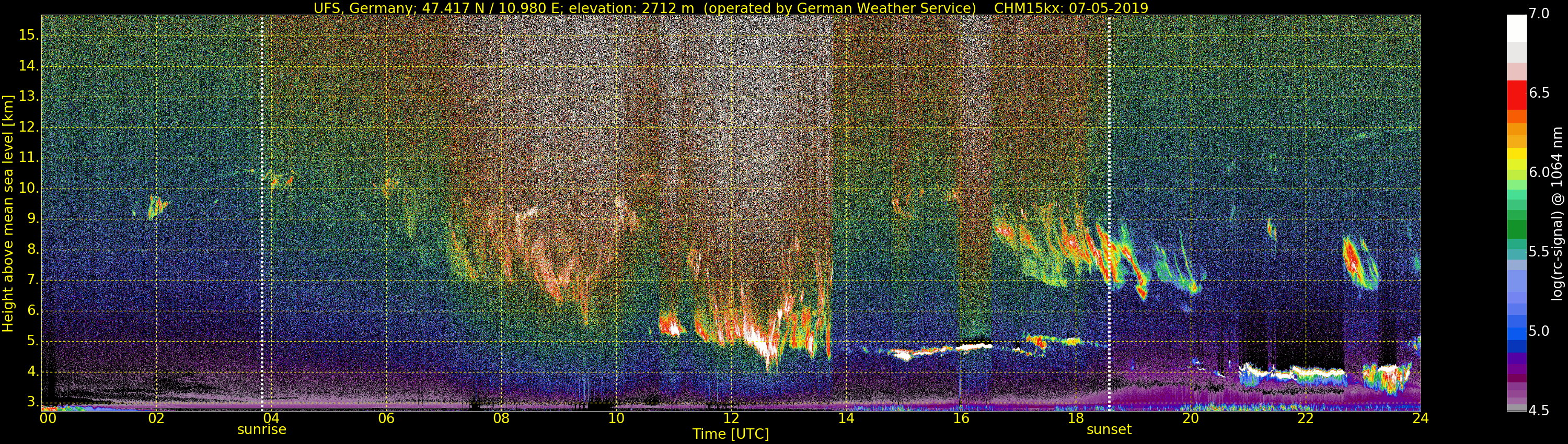Click the '6.' height tick label
1568x444 pixels.
[32, 311]
